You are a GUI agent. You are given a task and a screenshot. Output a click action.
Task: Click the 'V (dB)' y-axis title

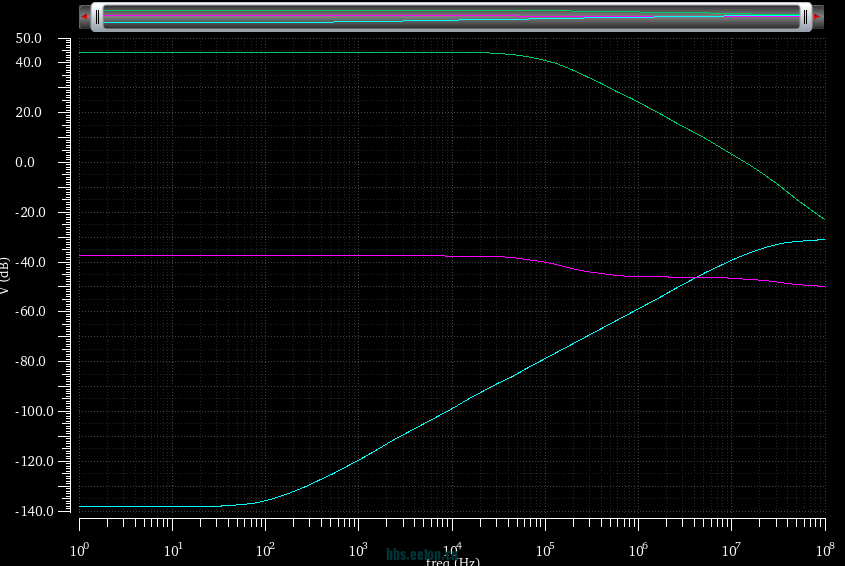coord(5,275)
